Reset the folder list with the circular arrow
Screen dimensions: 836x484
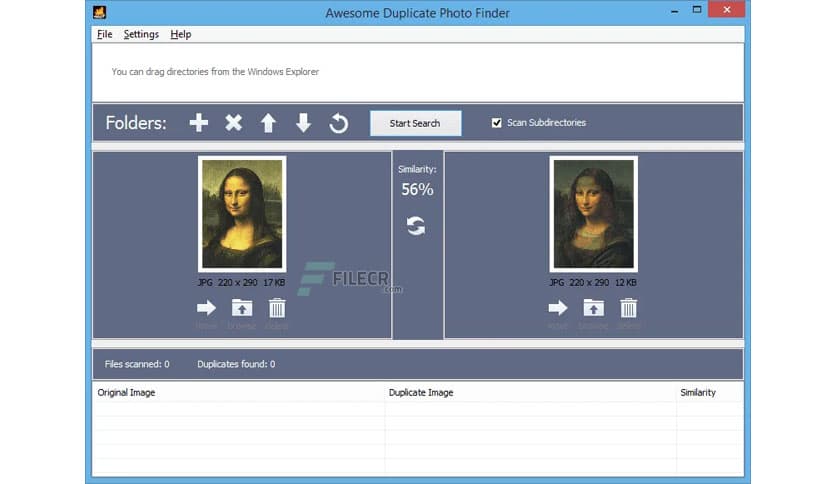pos(339,123)
